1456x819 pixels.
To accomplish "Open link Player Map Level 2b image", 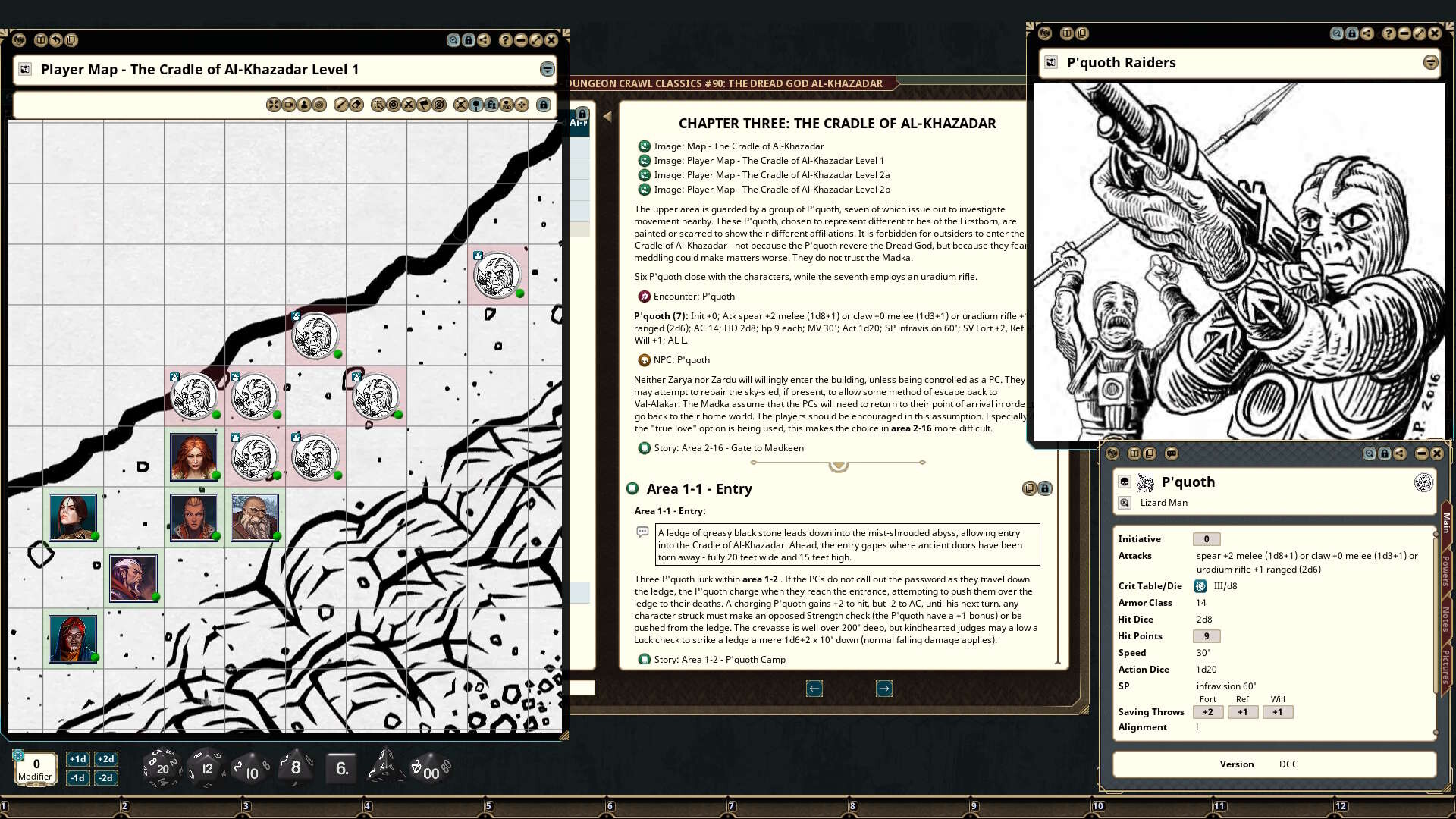I will 764,190.
